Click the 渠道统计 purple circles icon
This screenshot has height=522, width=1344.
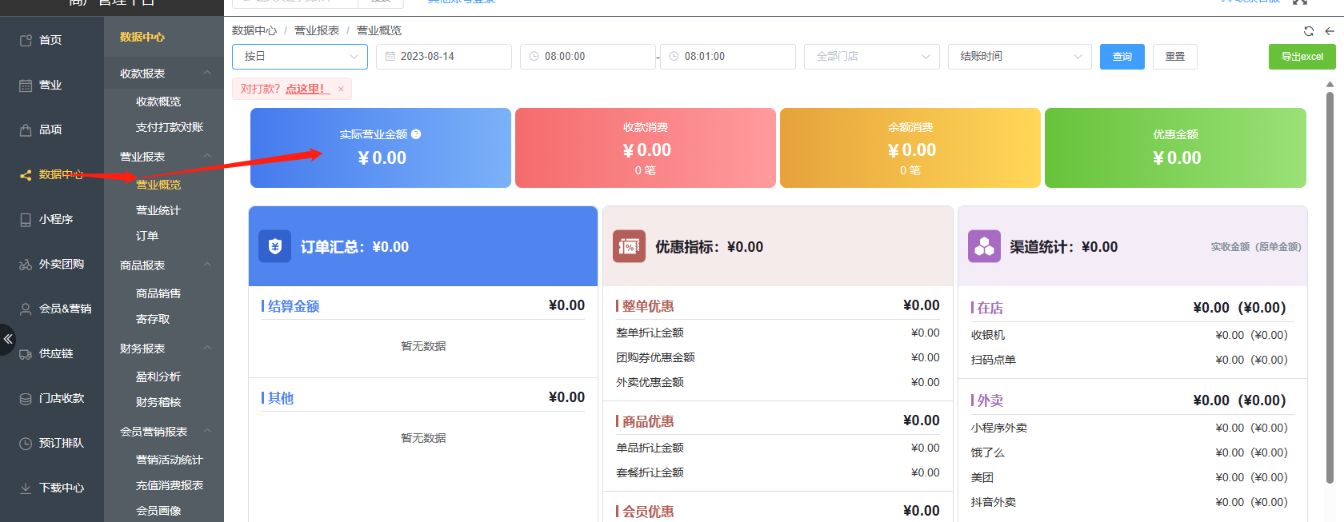[984, 246]
